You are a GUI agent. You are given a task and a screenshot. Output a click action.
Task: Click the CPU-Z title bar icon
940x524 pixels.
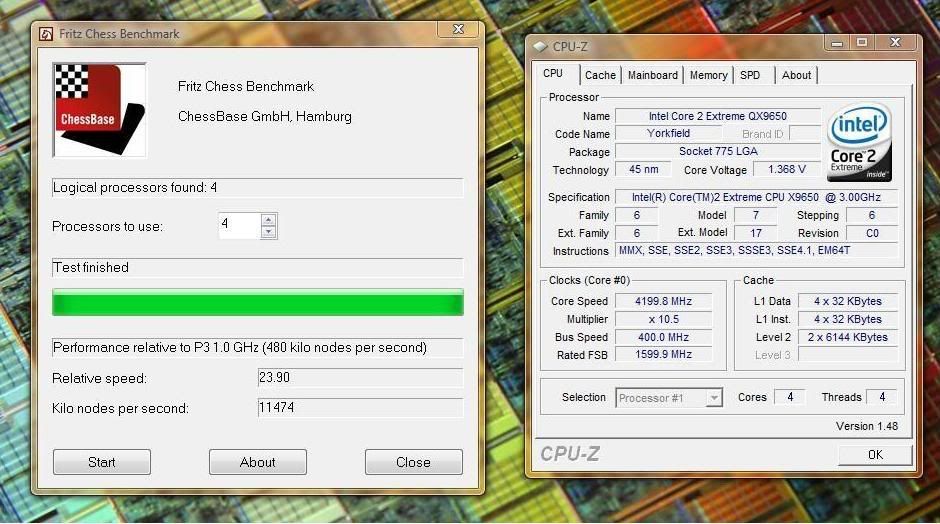541,46
